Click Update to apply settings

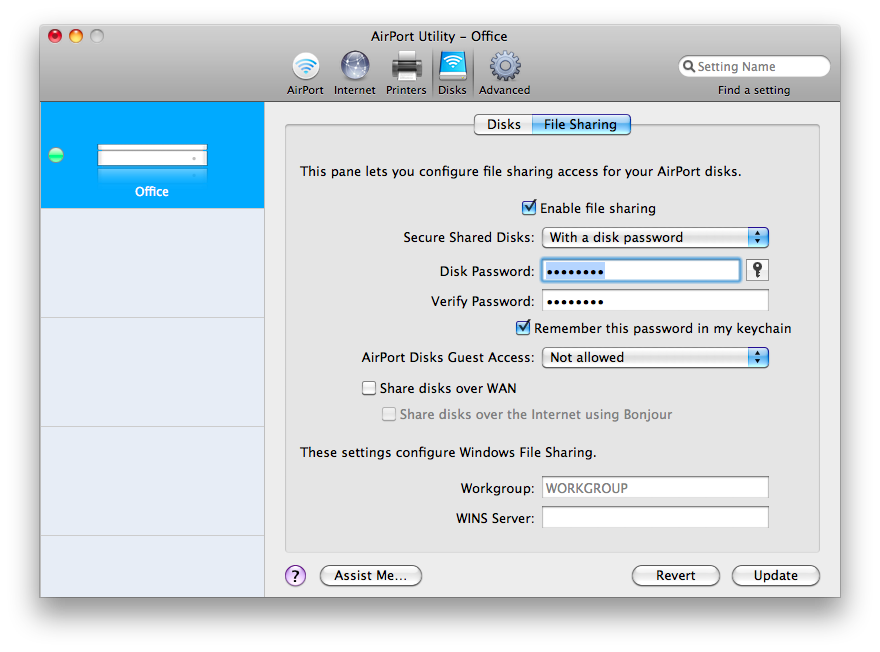(776, 575)
